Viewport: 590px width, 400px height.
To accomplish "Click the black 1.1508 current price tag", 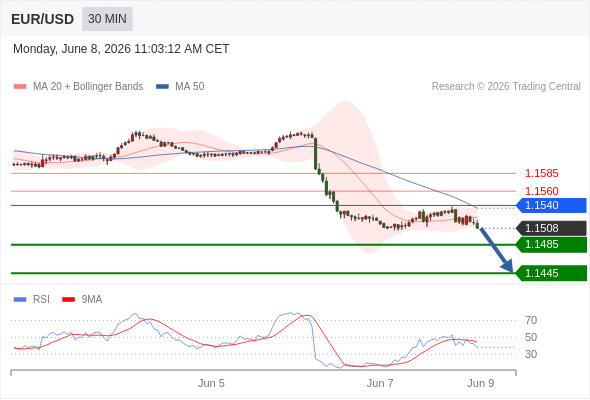I will click(x=551, y=228).
